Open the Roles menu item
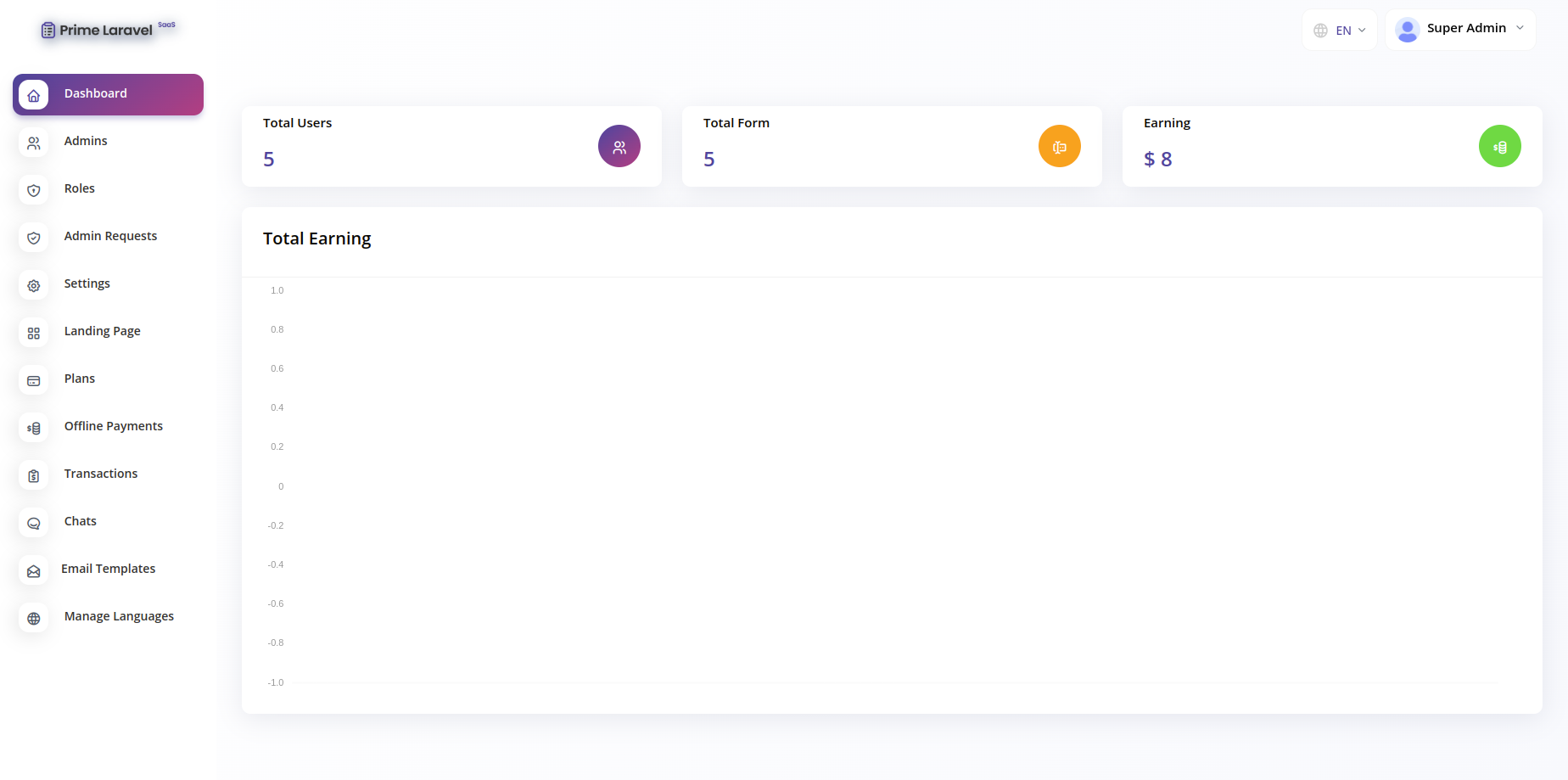This screenshot has height=780, width=1568. pyautogui.click(x=108, y=189)
